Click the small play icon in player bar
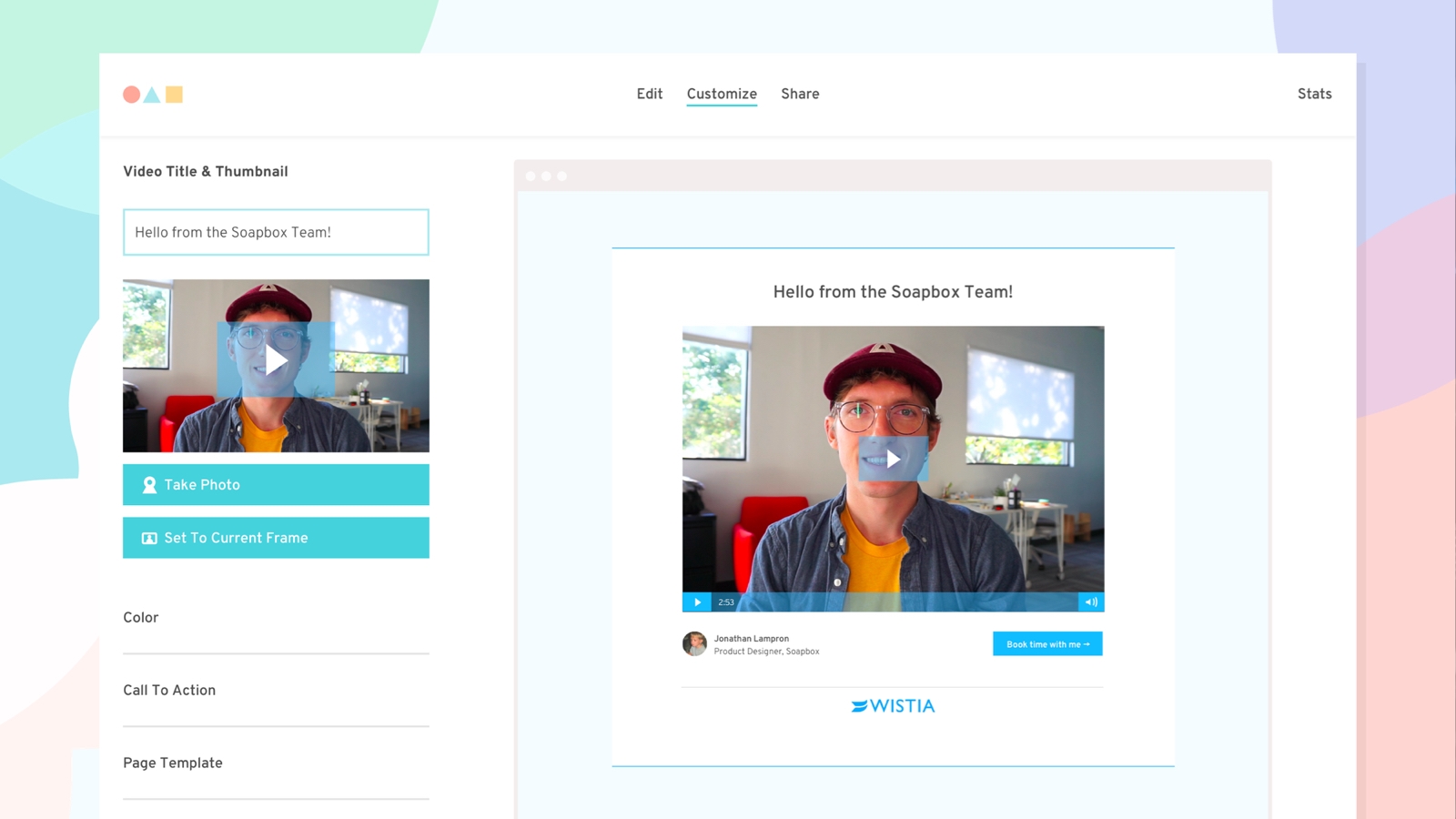This screenshot has width=1456, height=819. tap(697, 602)
